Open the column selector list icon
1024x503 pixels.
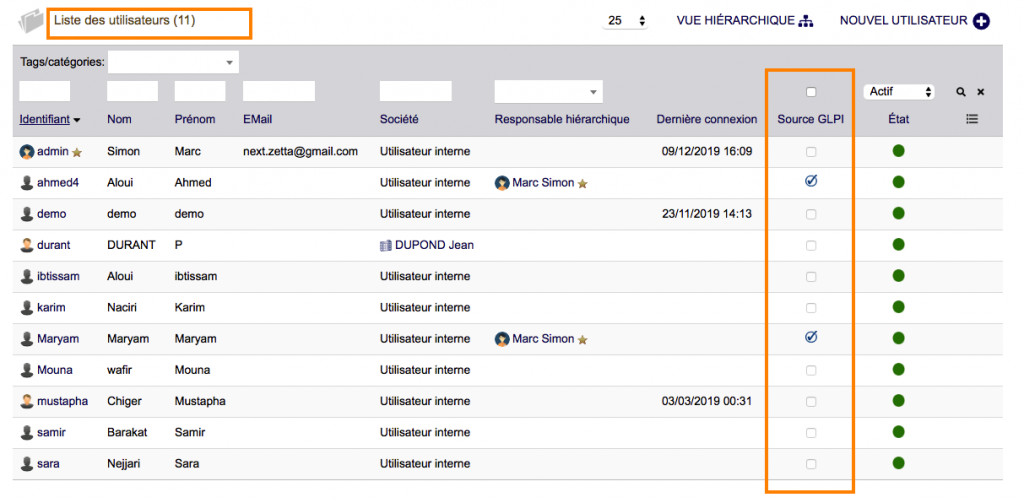tap(972, 119)
